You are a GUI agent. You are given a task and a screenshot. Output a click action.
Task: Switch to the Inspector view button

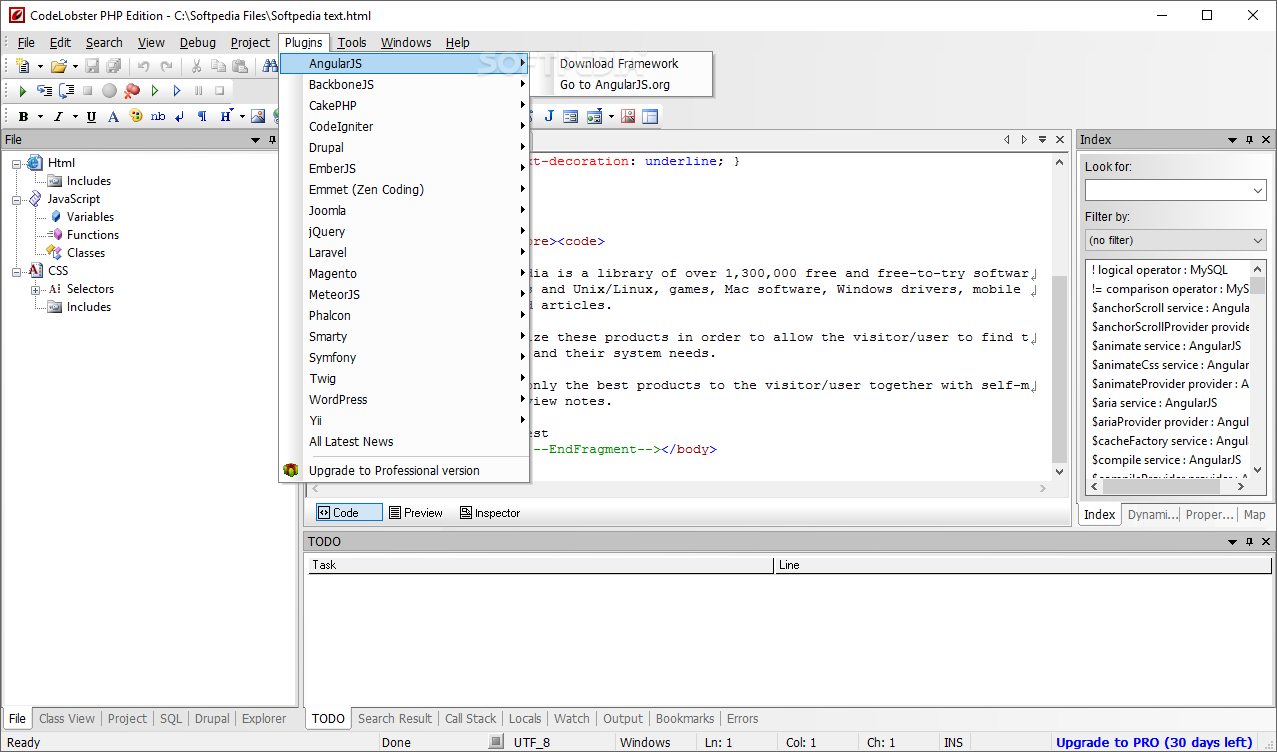click(x=490, y=513)
